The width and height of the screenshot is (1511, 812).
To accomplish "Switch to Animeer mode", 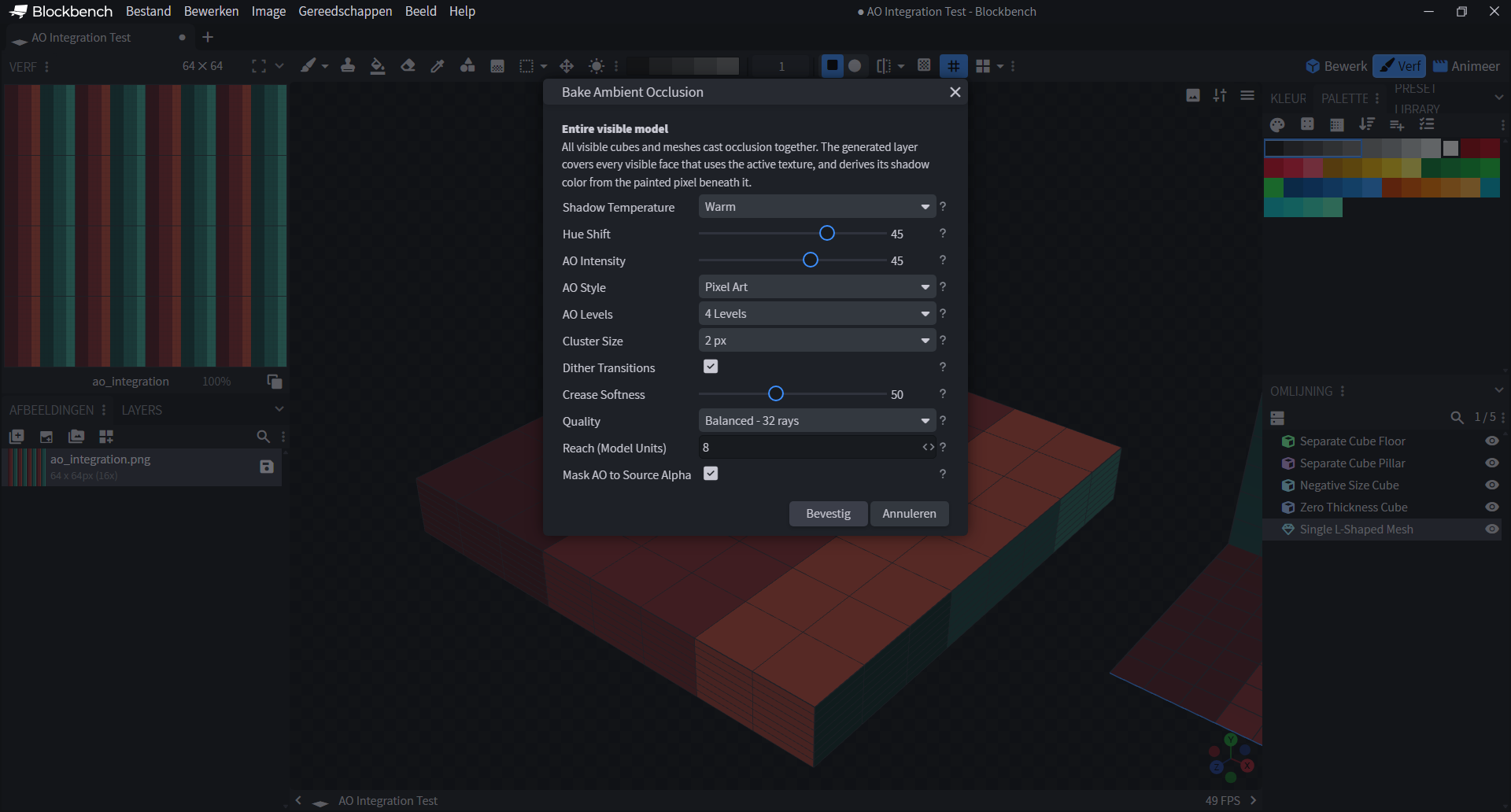I will pos(1466,66).
